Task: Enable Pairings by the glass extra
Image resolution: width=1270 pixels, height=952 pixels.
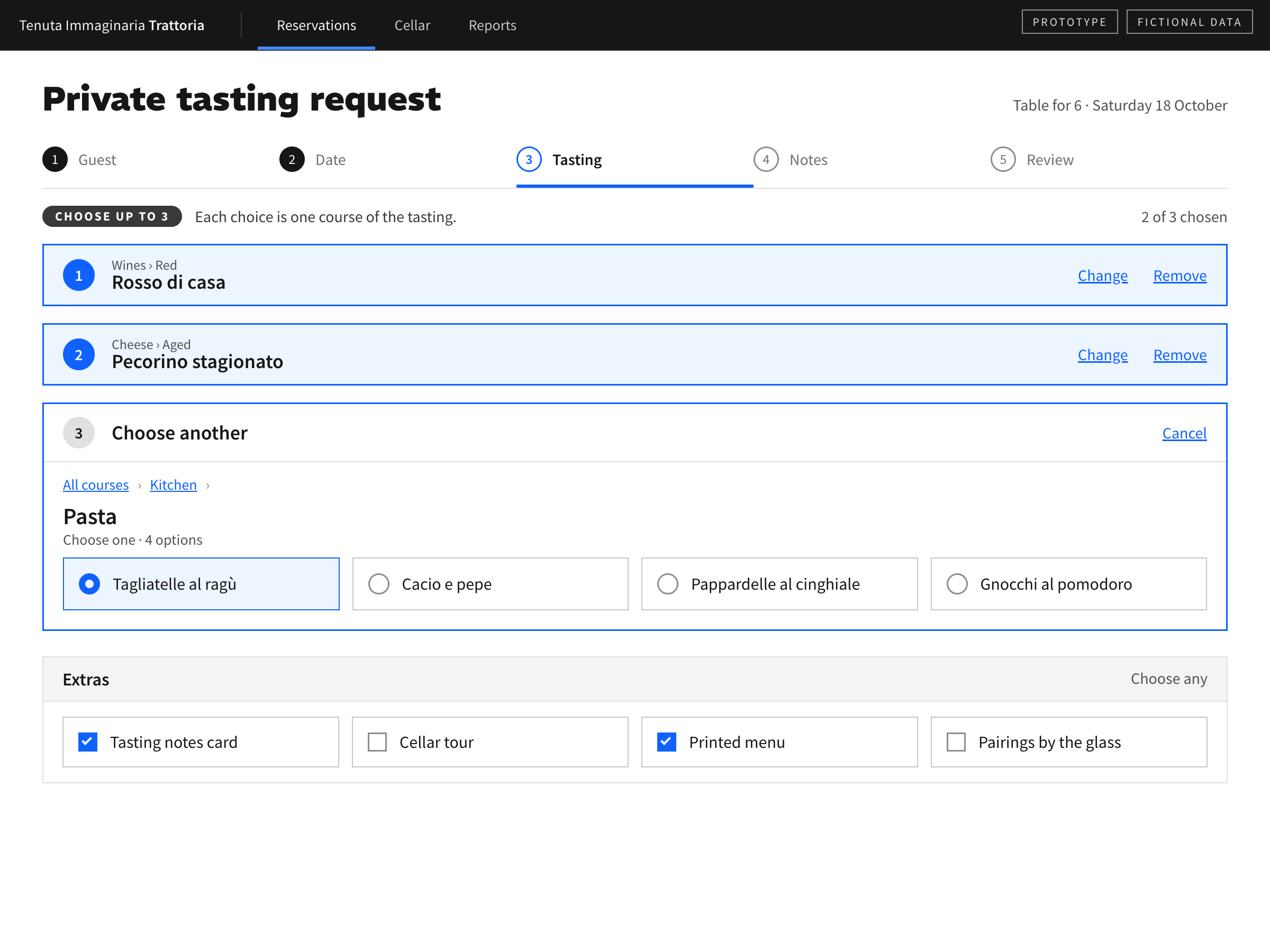Action: coord(1068,742)
